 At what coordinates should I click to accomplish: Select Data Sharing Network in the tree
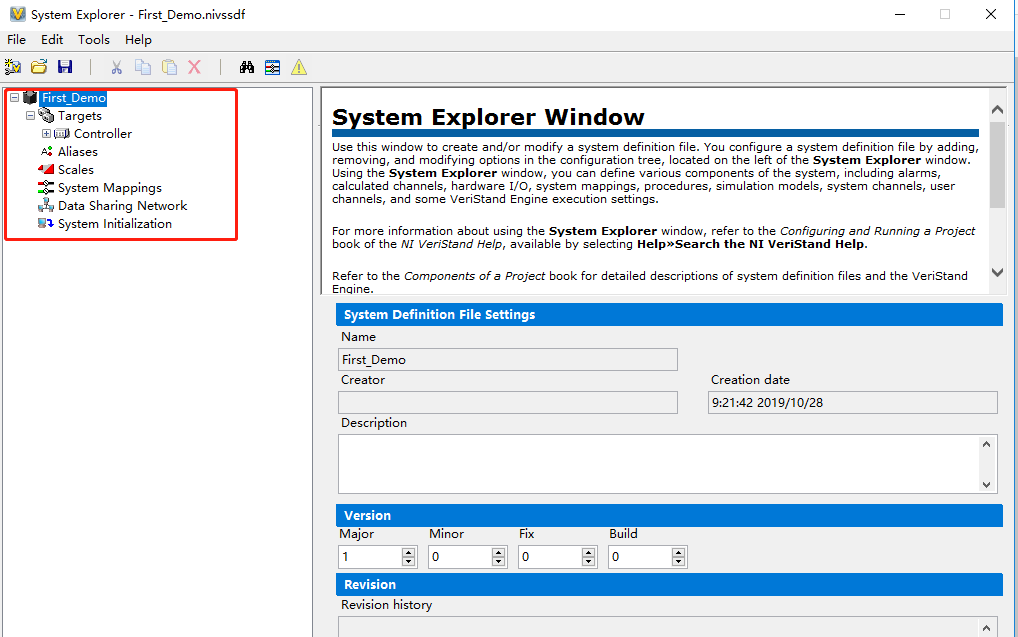(x=123, y=206)
